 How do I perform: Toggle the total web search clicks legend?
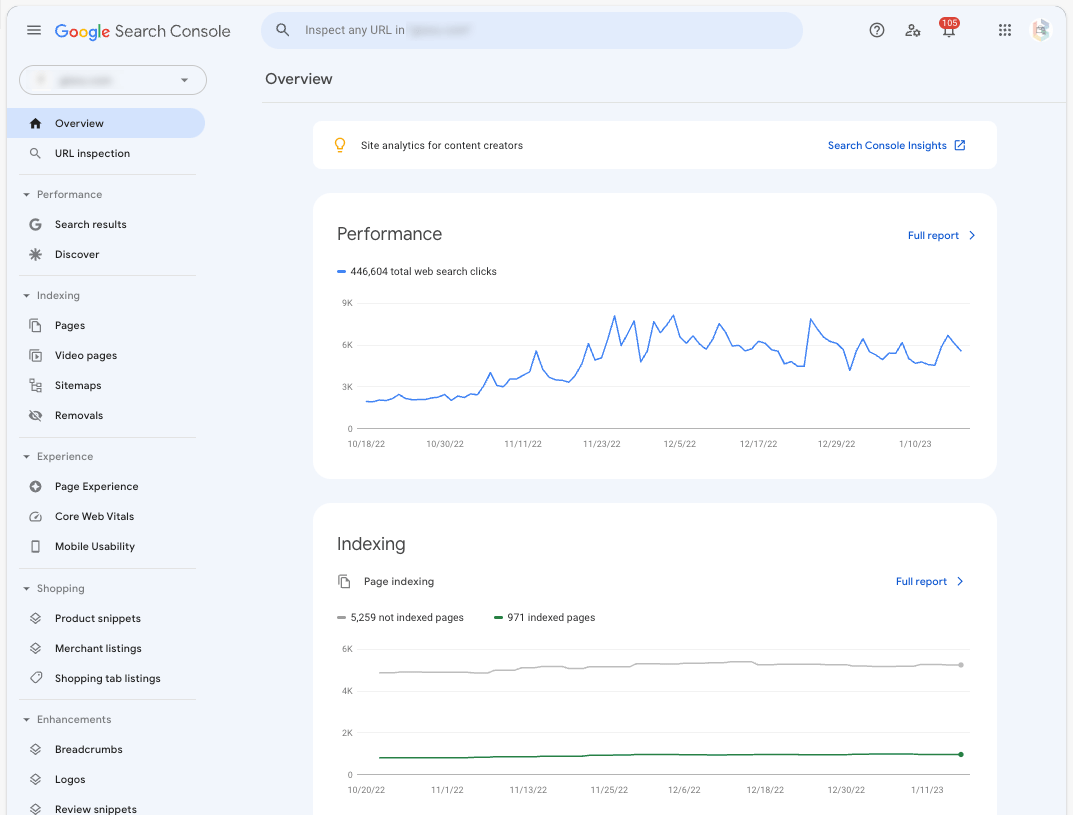tap(417, 271)
